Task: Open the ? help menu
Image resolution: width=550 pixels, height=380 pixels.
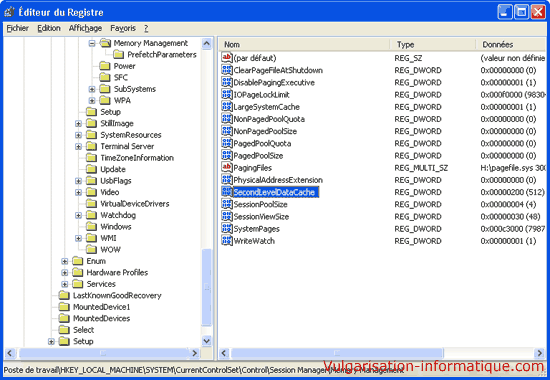Action: (146, 28)
